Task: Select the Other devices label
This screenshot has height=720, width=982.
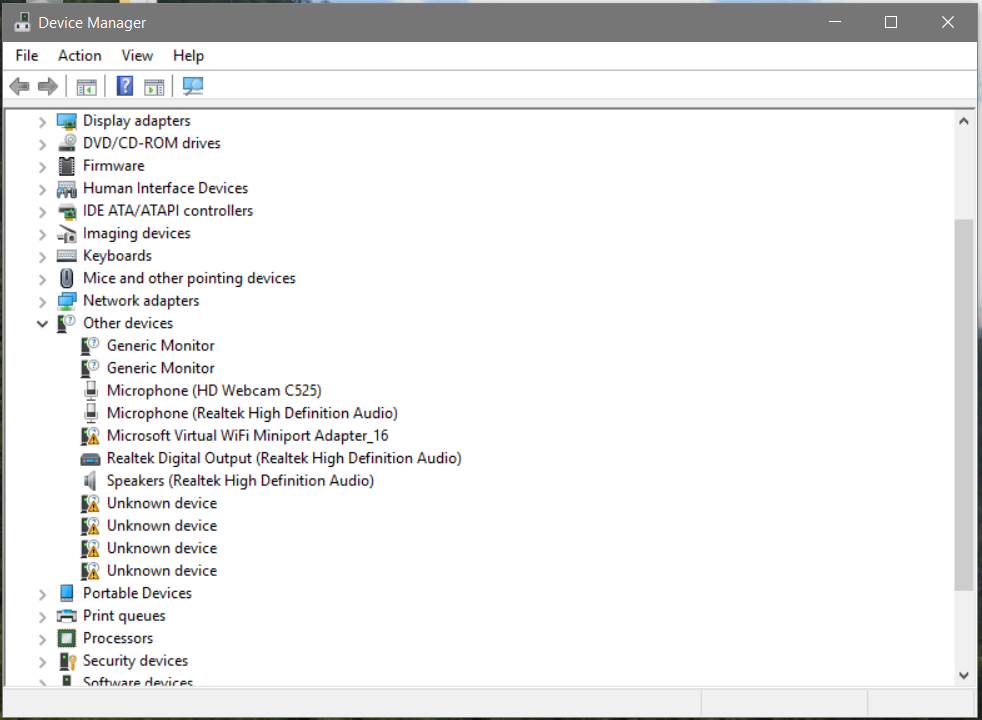Action: pos(128,324)
